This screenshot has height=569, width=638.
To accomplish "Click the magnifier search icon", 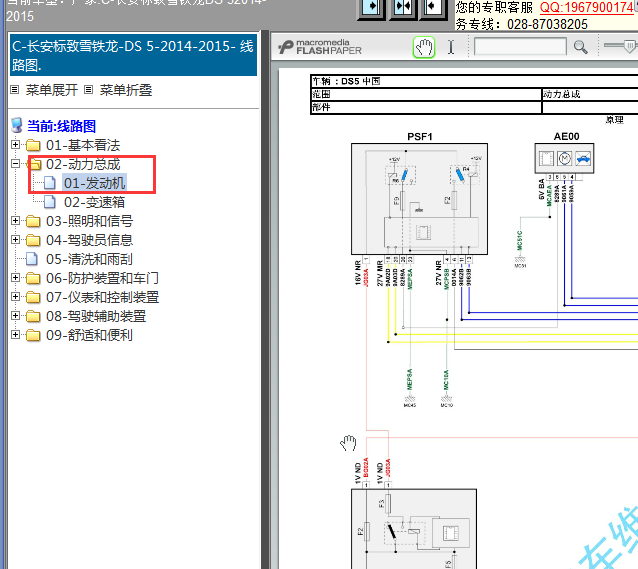I will point(581,47).
